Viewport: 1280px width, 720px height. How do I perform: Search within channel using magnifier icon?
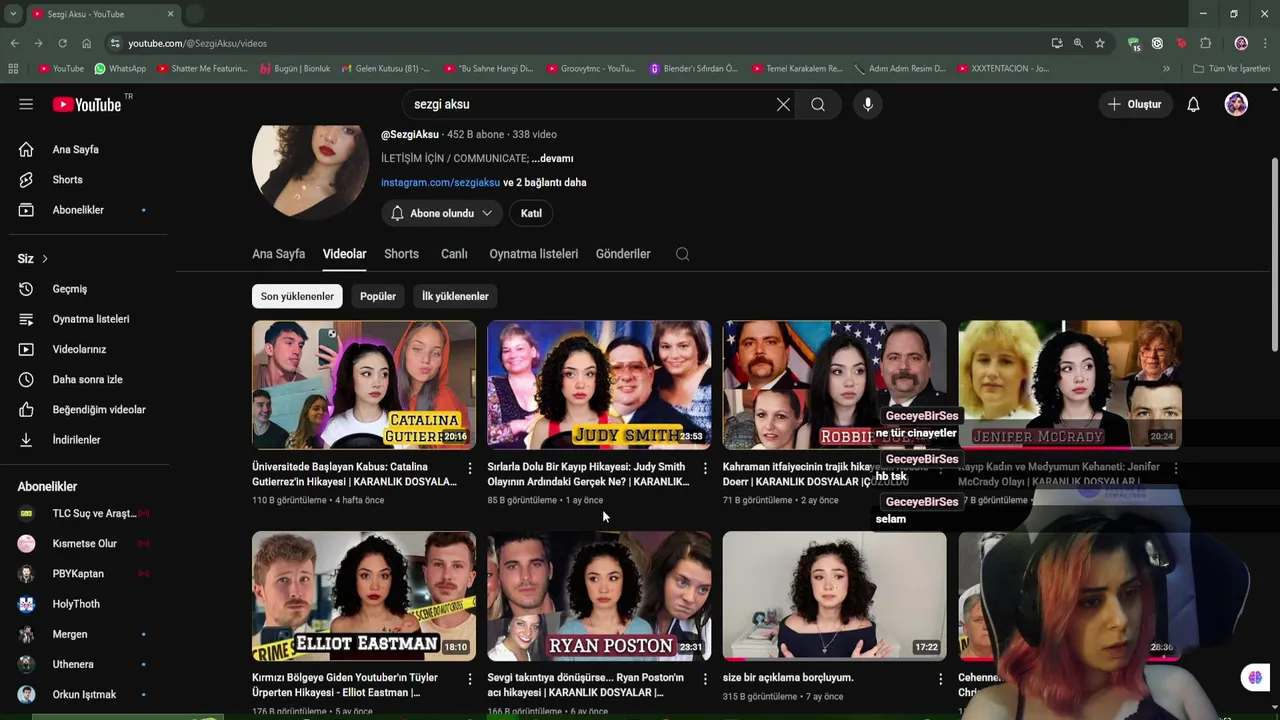point(682,254)
